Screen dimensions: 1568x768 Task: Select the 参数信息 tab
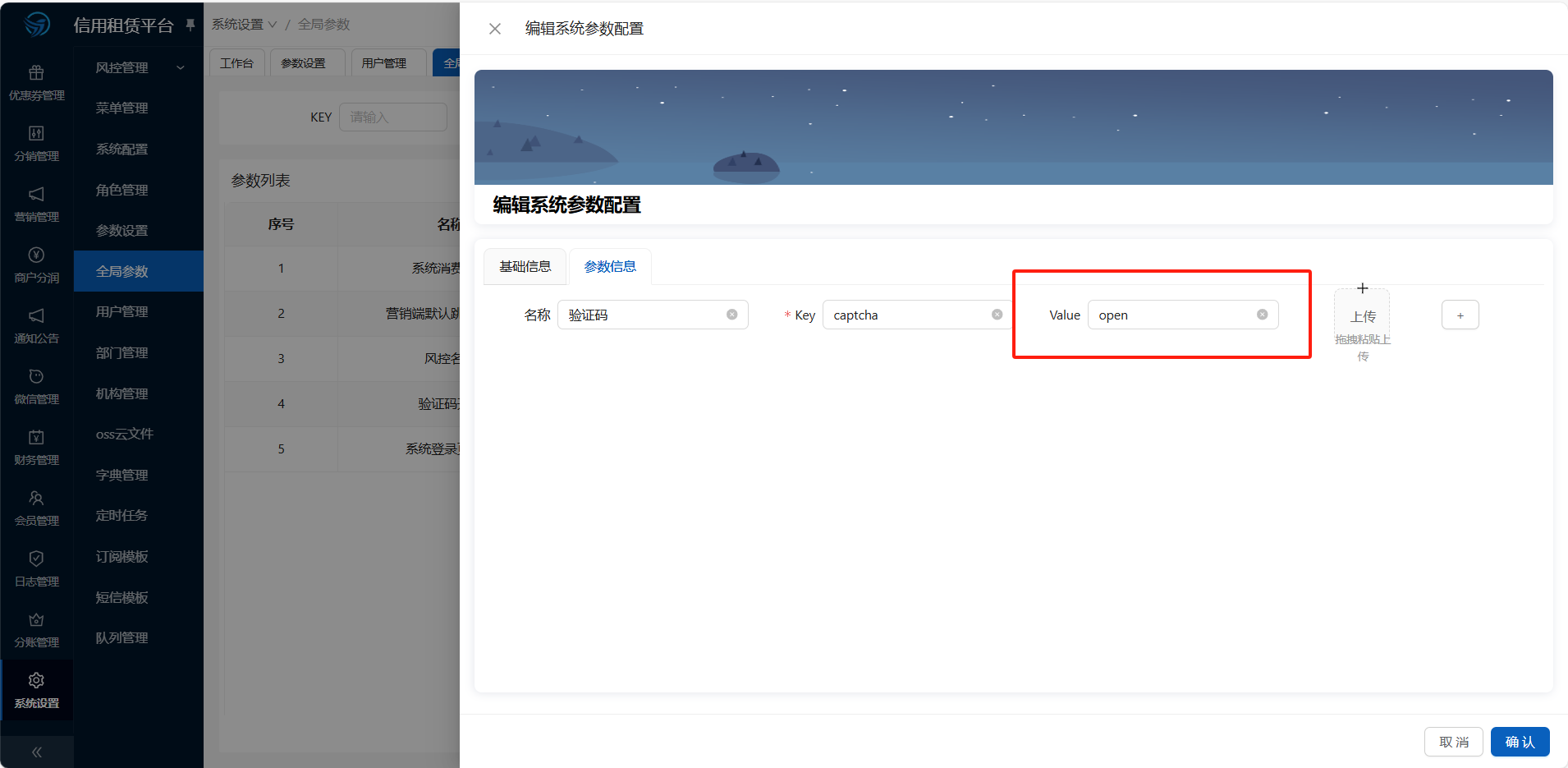point(610,267)
